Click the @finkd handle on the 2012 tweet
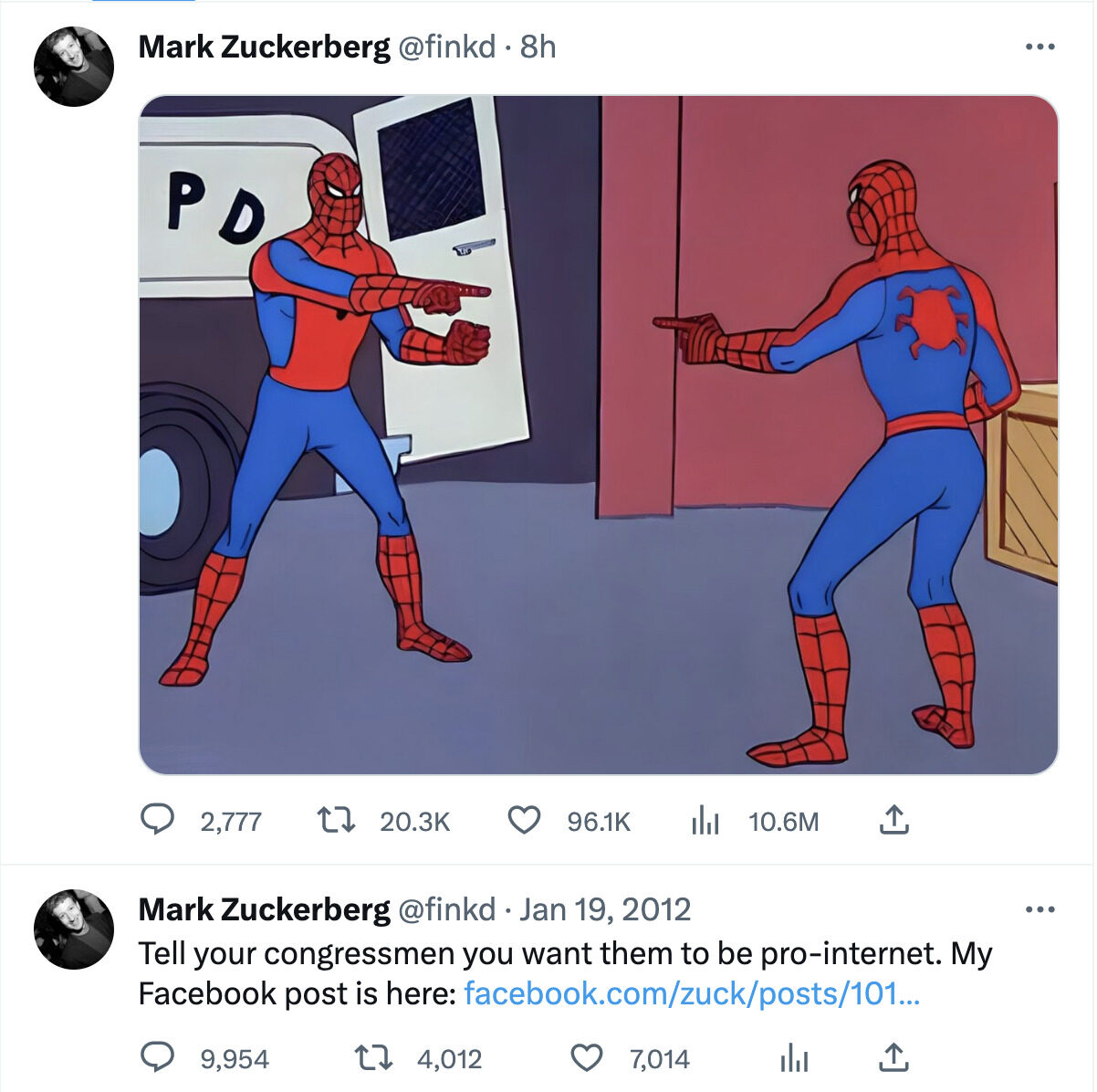 pos(447,909)
